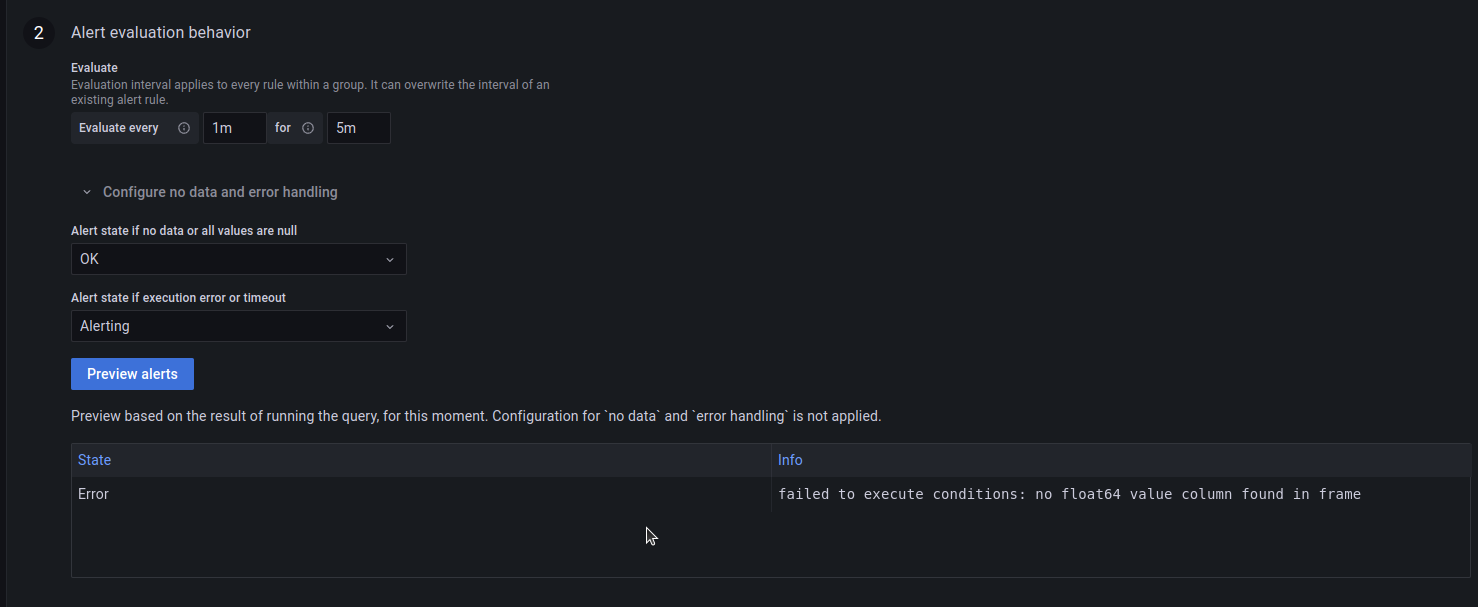Viewport: 1478px width, 607px height.
Task: Click the Info column header
Action: click(790, 460)
